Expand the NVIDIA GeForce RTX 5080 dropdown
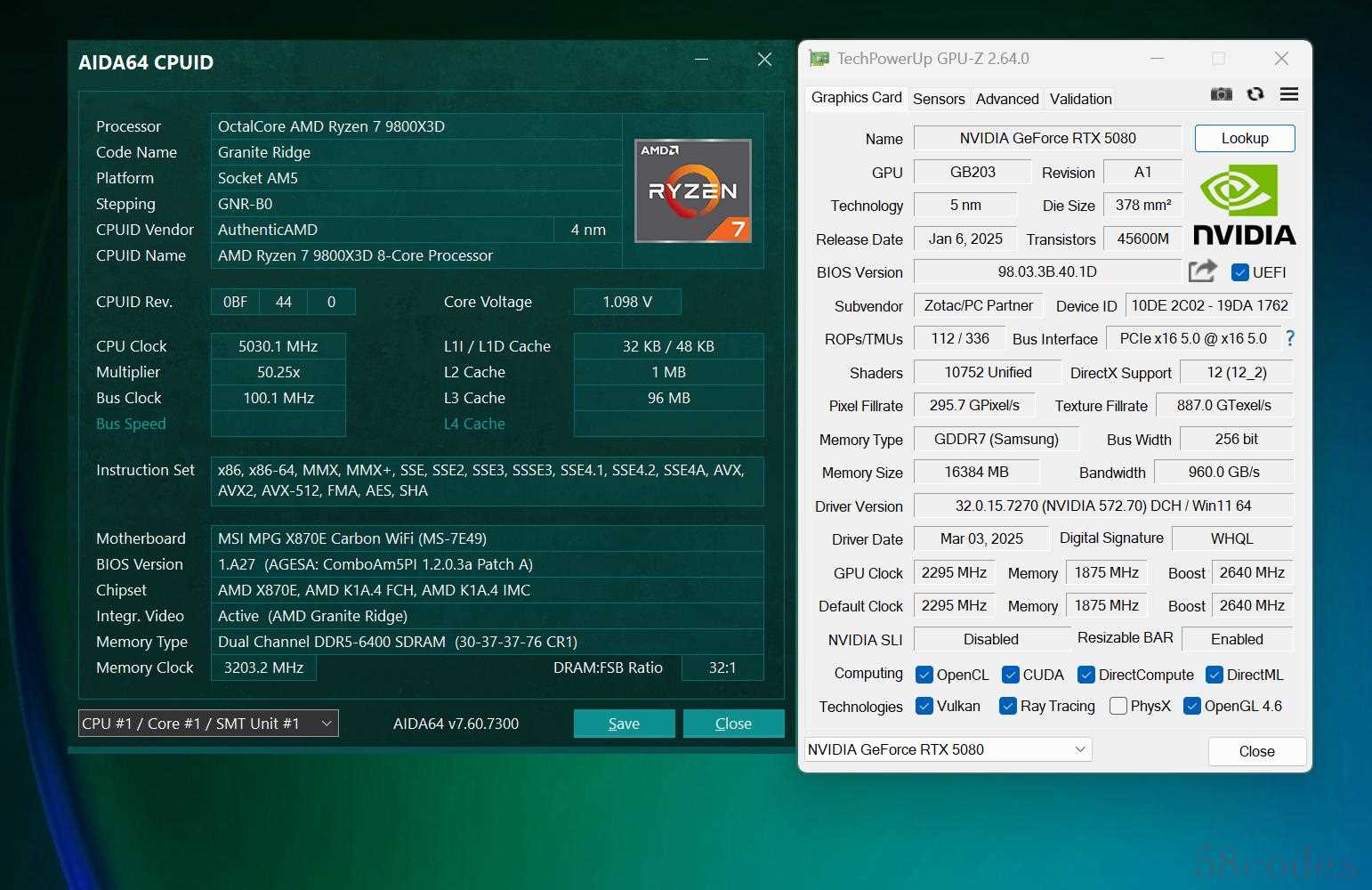1372x890 pixels. 948,749
